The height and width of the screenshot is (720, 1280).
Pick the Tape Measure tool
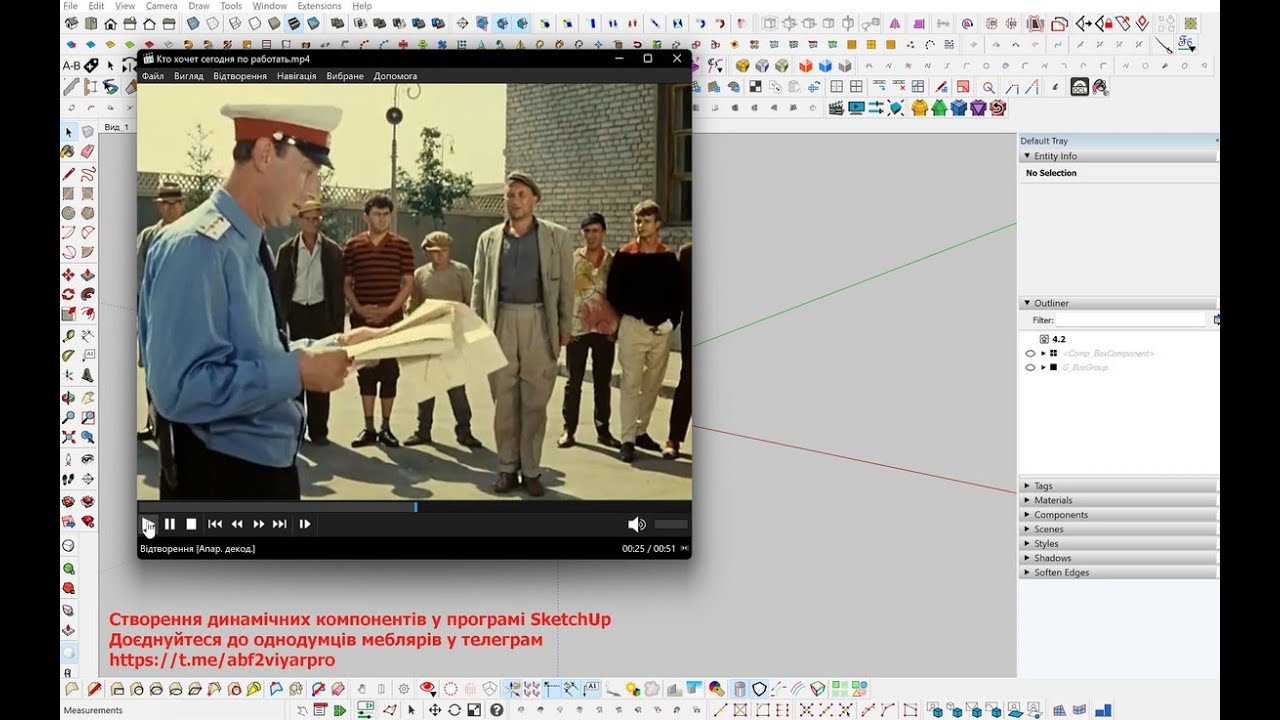pyautogui.click(x=69, y=336)
